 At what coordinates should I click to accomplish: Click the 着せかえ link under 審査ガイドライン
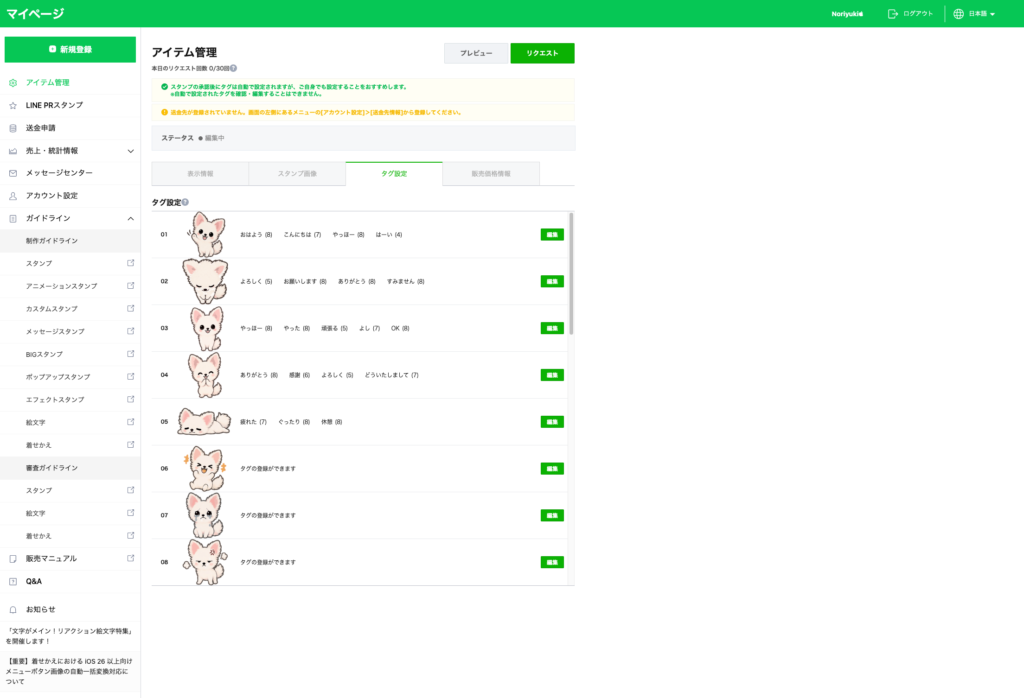[x=39, y=536]
